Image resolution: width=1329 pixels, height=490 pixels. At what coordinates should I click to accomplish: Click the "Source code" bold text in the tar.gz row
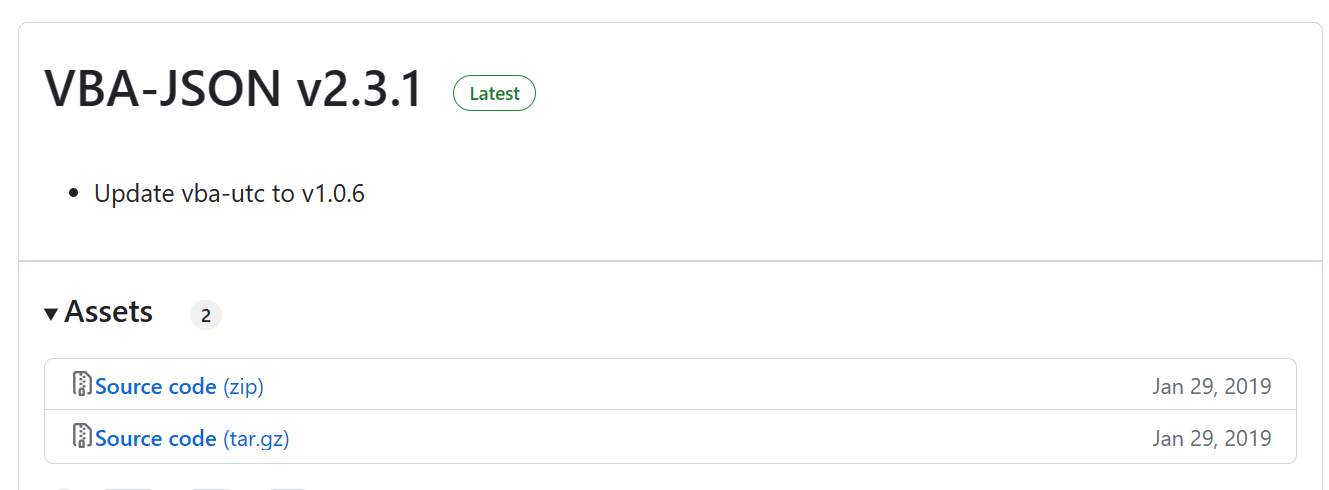pos(156,438)
